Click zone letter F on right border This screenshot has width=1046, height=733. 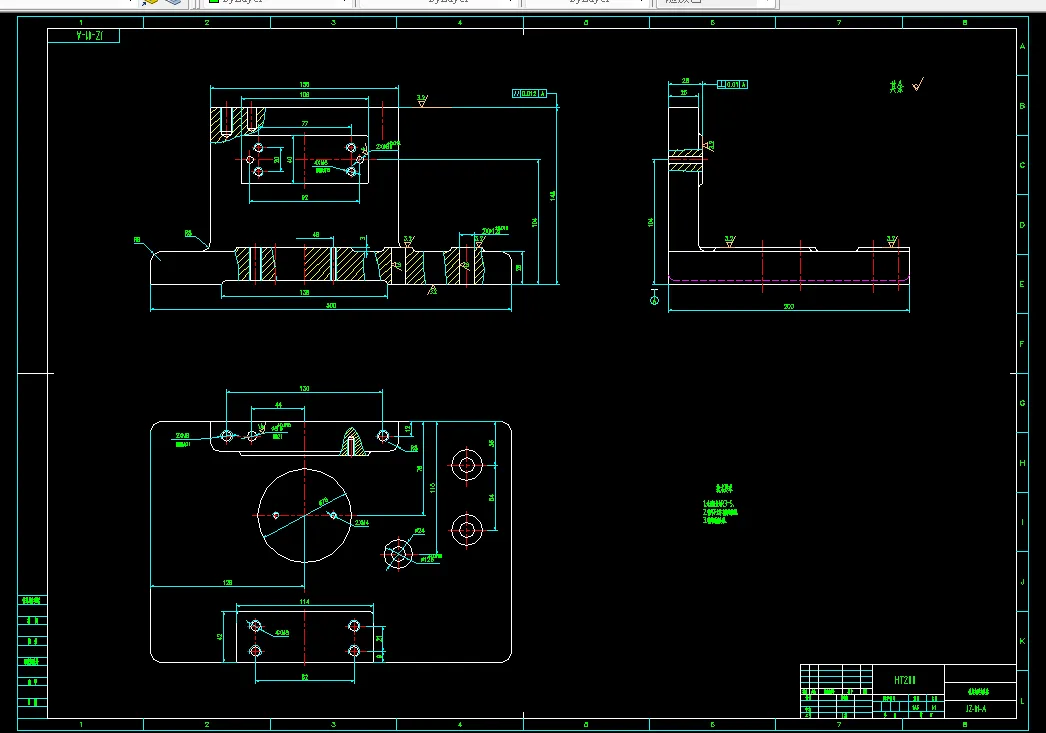coord(1022,344)
